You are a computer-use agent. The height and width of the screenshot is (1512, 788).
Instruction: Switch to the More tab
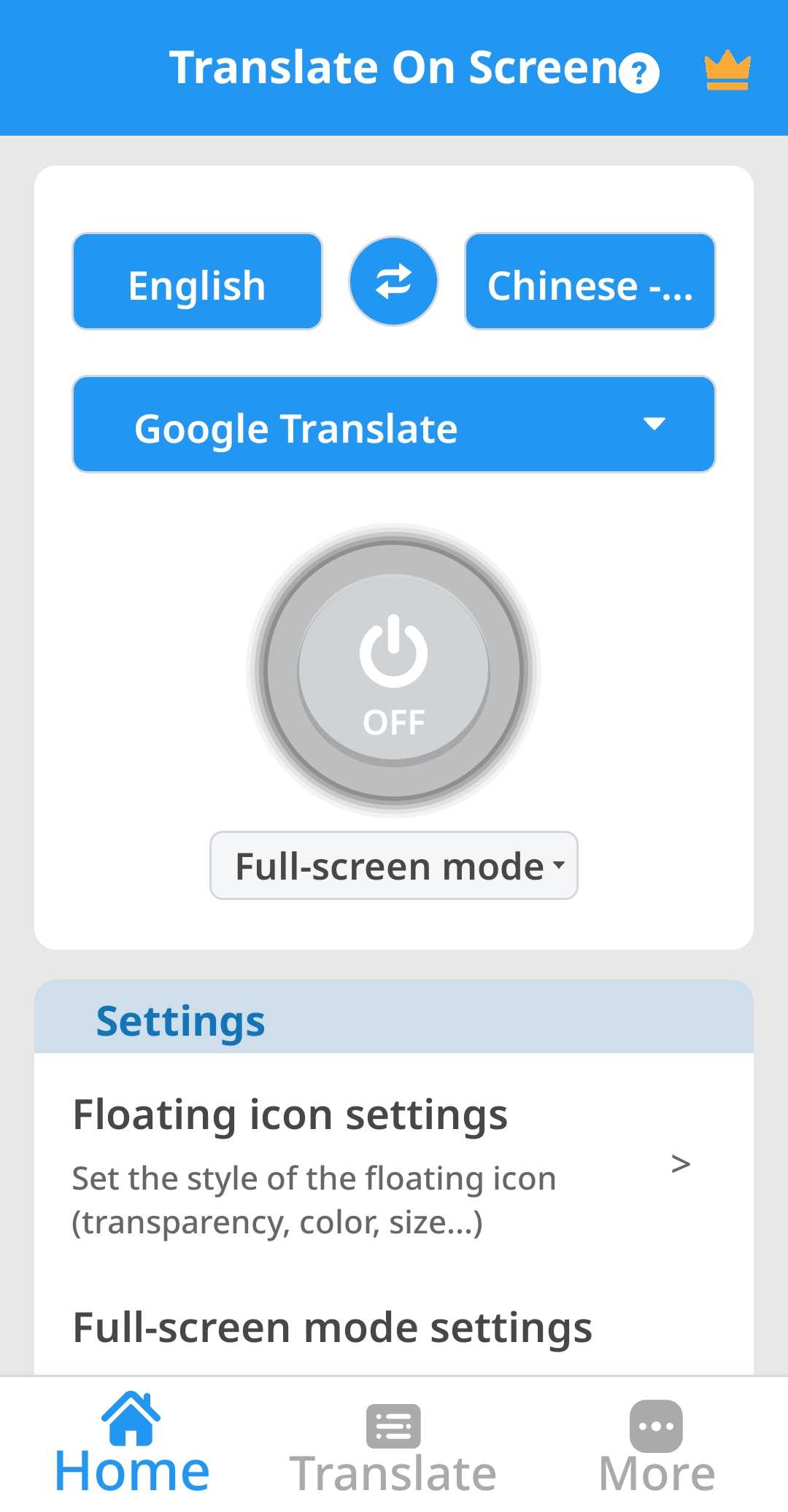click(x=656, y=1473)
